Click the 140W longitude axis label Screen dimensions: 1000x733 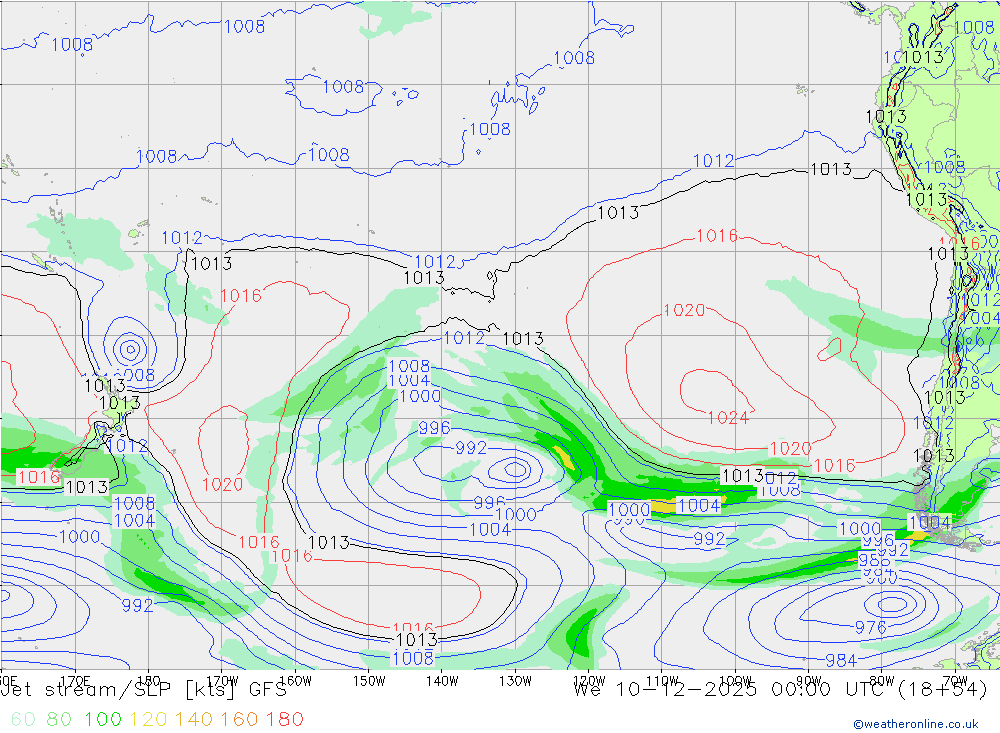(443, 681)
